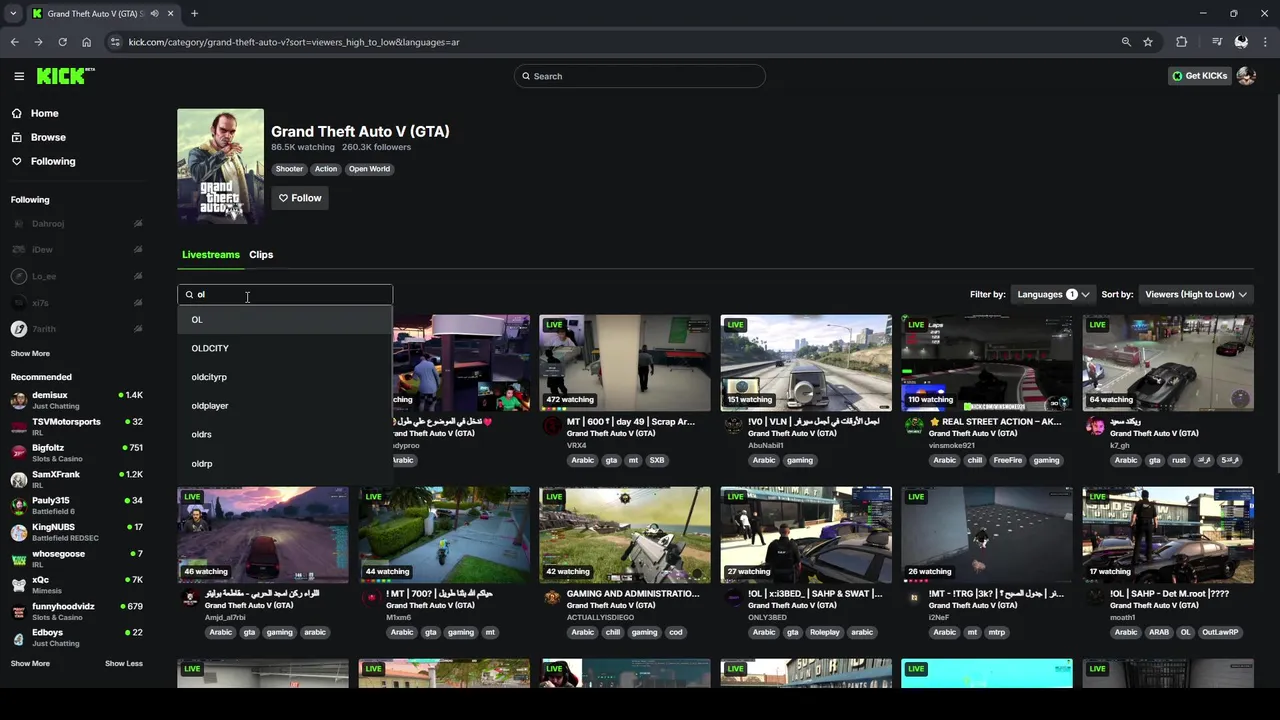
Task: Click the tag search field containing 'ol'
Action: (285, 294)
